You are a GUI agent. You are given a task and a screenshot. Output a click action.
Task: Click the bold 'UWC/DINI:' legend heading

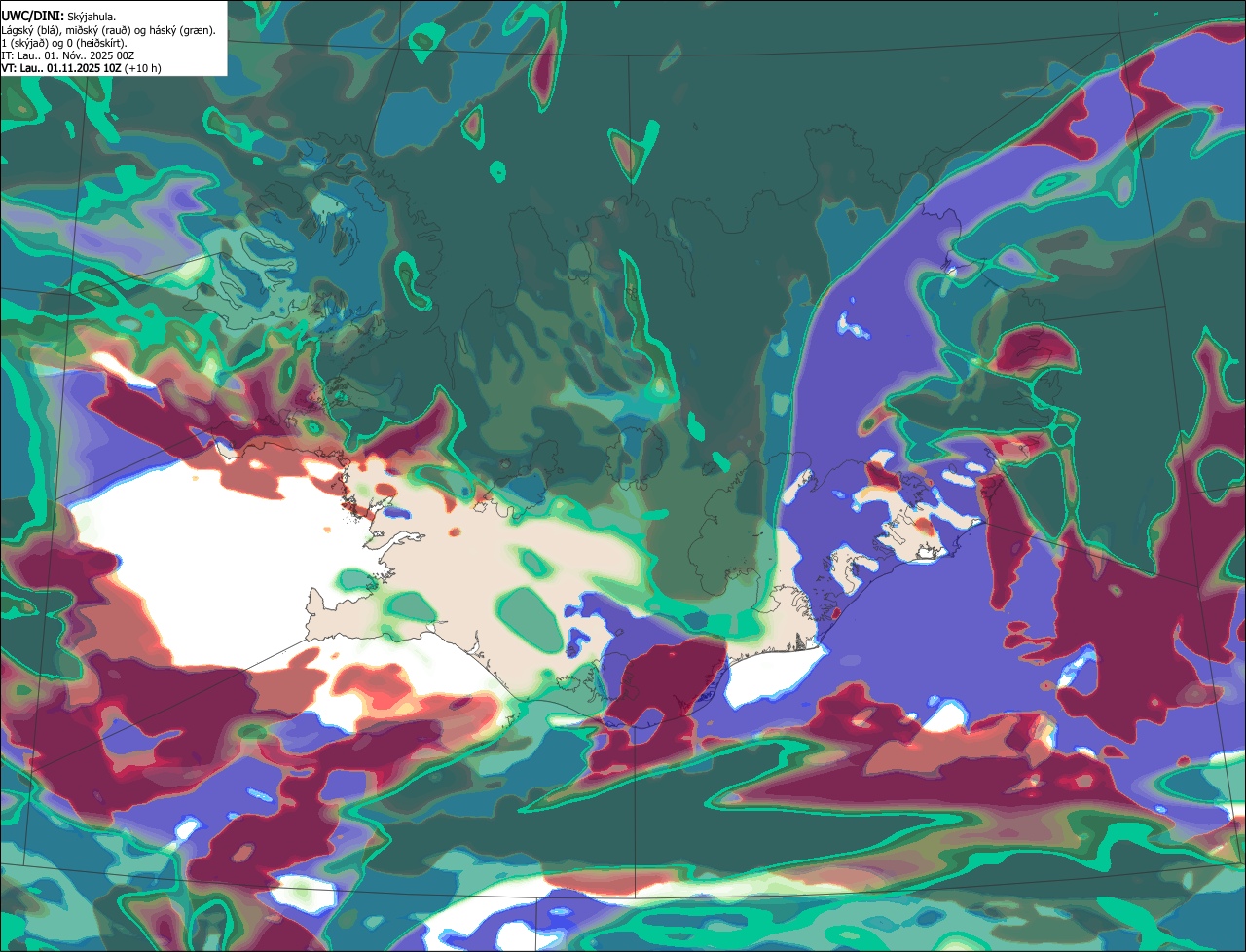(33, 16)
